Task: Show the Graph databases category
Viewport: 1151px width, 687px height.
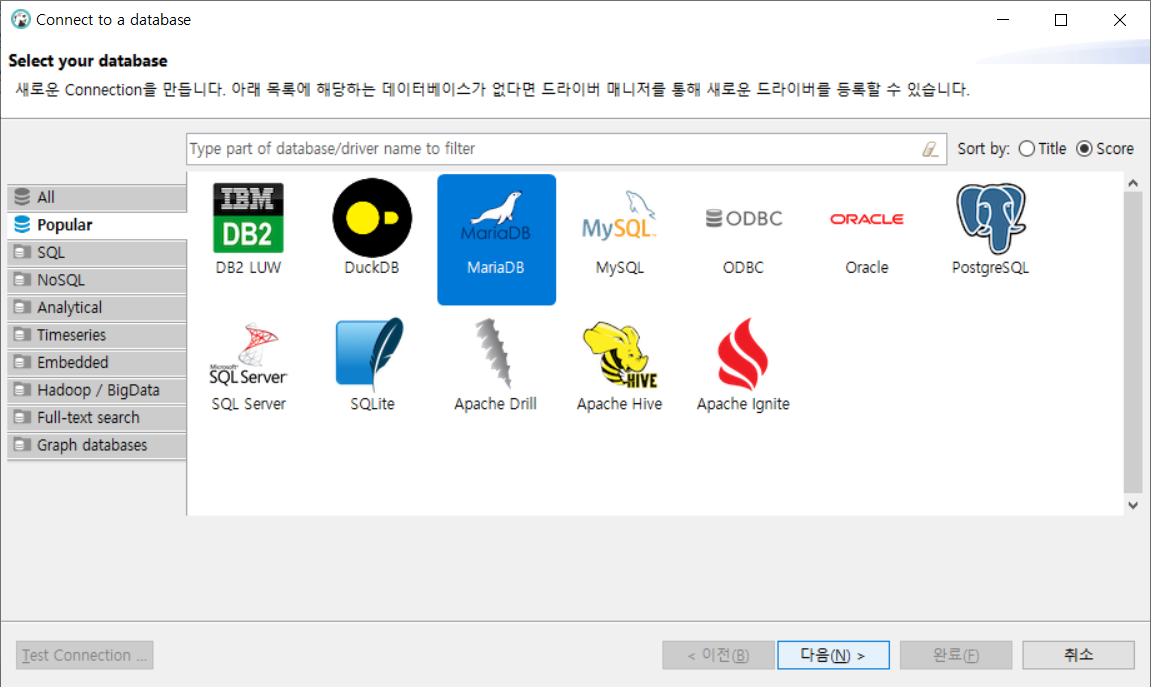Action: pos(97,445)
